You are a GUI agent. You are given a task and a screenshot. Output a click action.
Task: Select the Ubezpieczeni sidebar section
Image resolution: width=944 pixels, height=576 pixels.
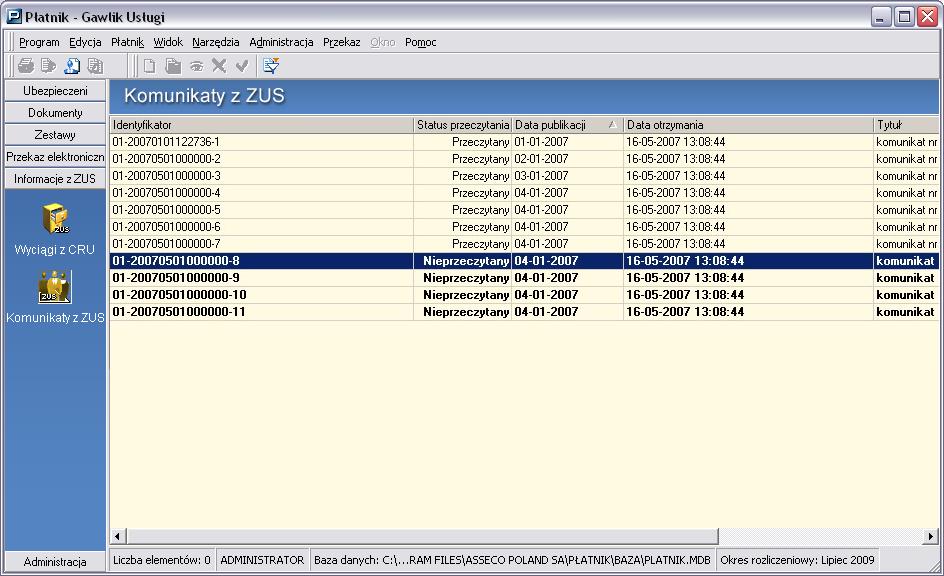point(55,91)
